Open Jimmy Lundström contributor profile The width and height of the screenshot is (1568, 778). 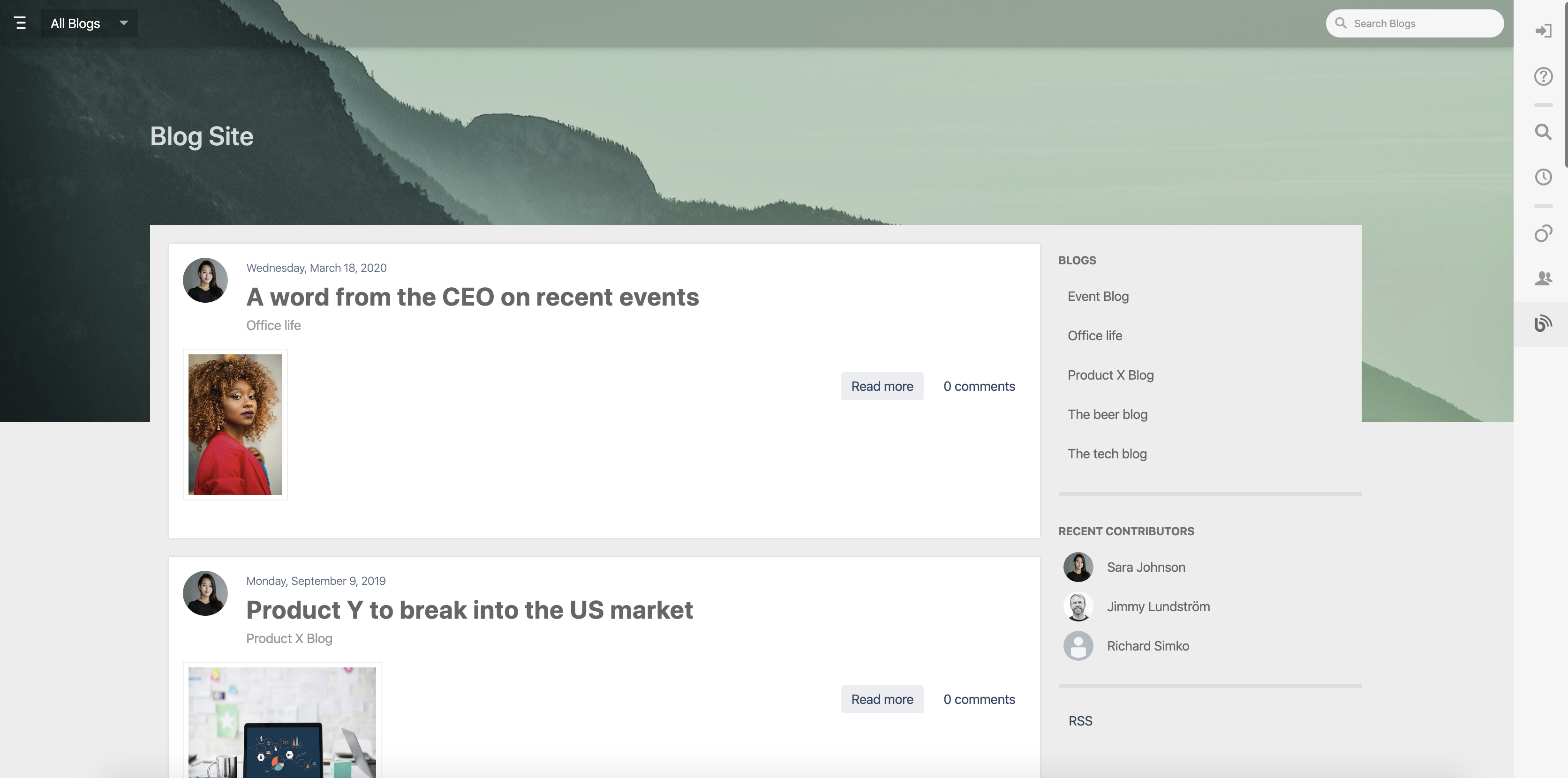1158,606
